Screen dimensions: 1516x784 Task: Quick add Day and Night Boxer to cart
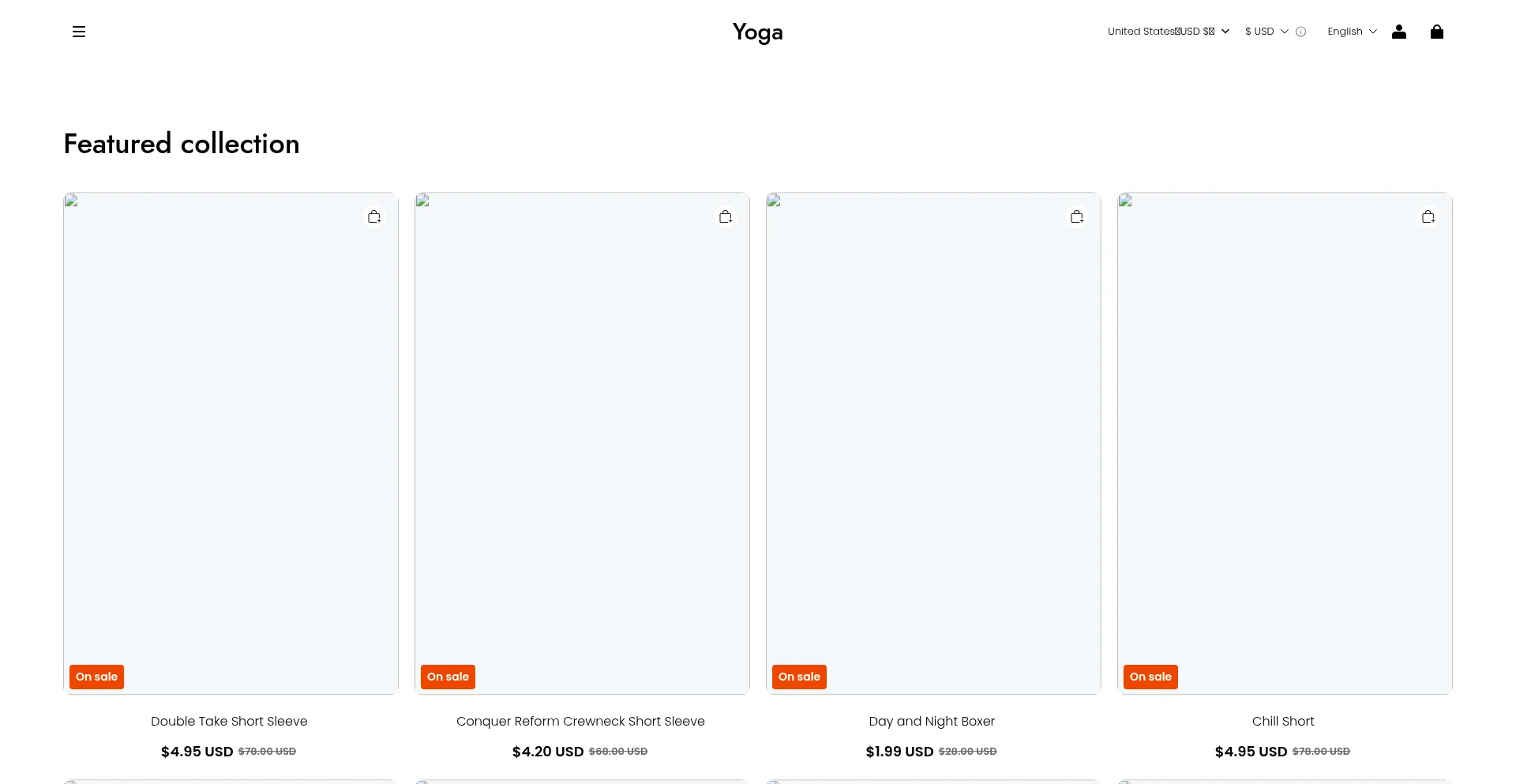1077,216
